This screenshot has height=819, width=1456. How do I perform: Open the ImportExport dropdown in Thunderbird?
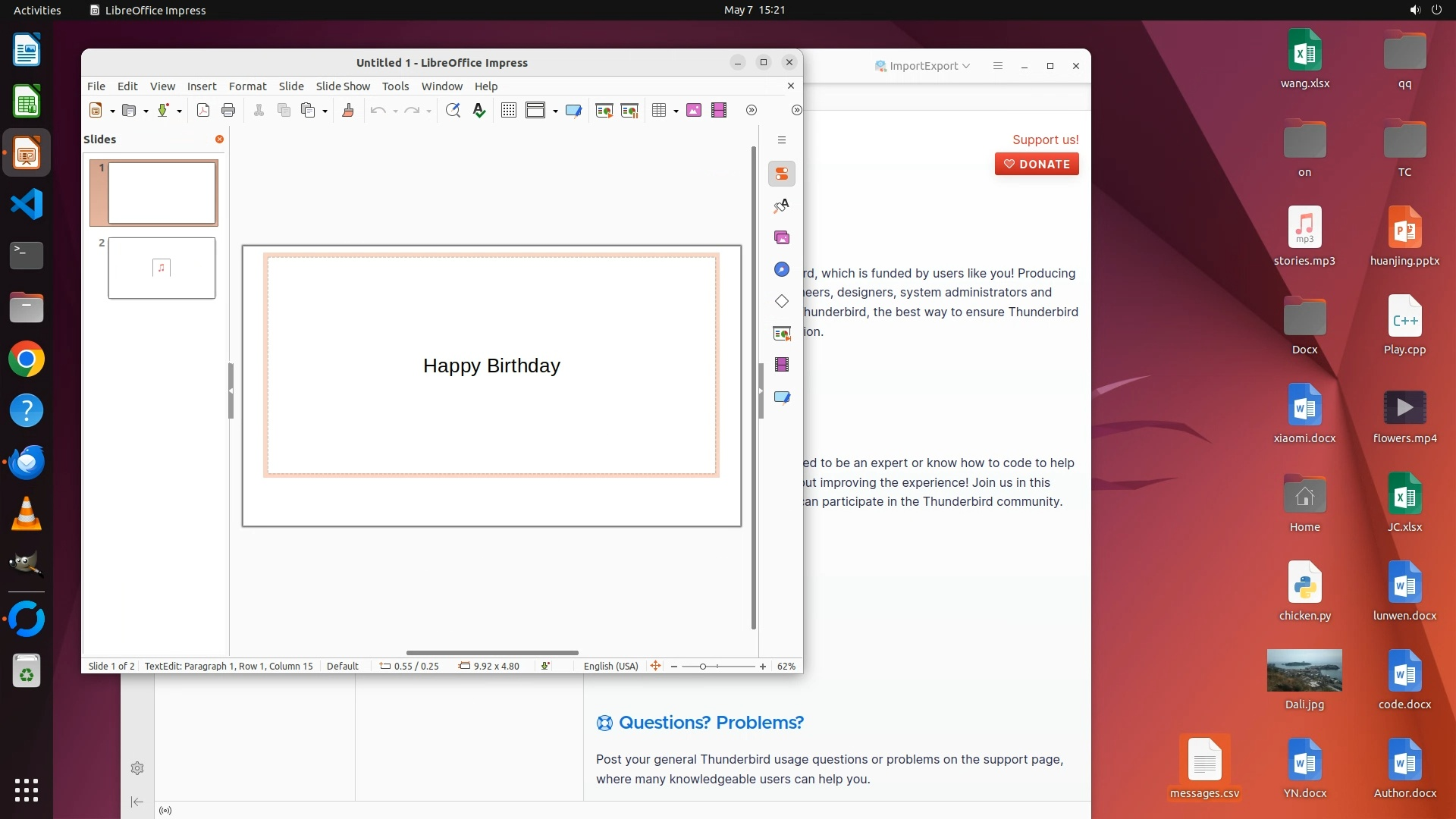coord(922,66)
